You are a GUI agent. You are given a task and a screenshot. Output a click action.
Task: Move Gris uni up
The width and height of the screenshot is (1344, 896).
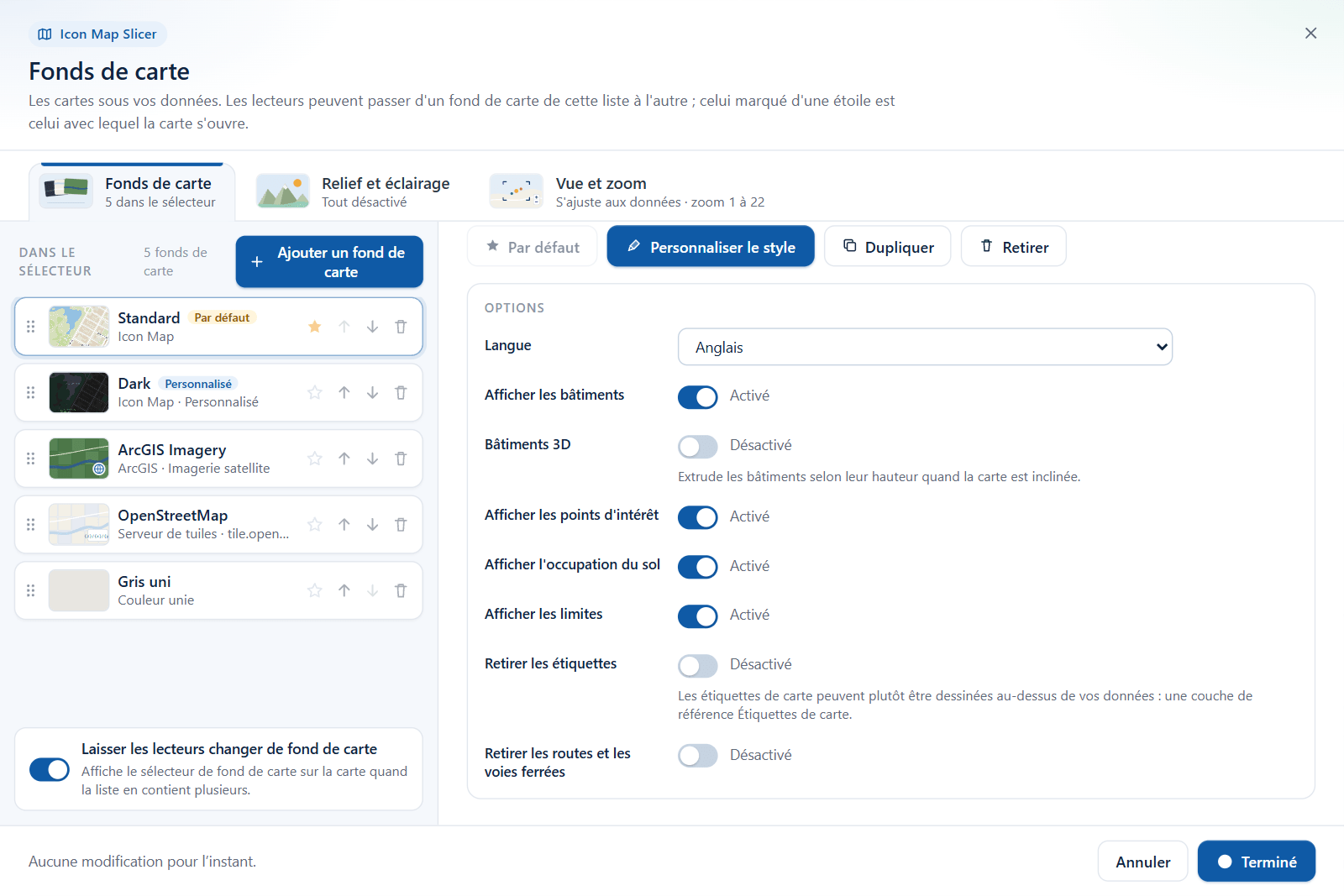tap(344, 590)
